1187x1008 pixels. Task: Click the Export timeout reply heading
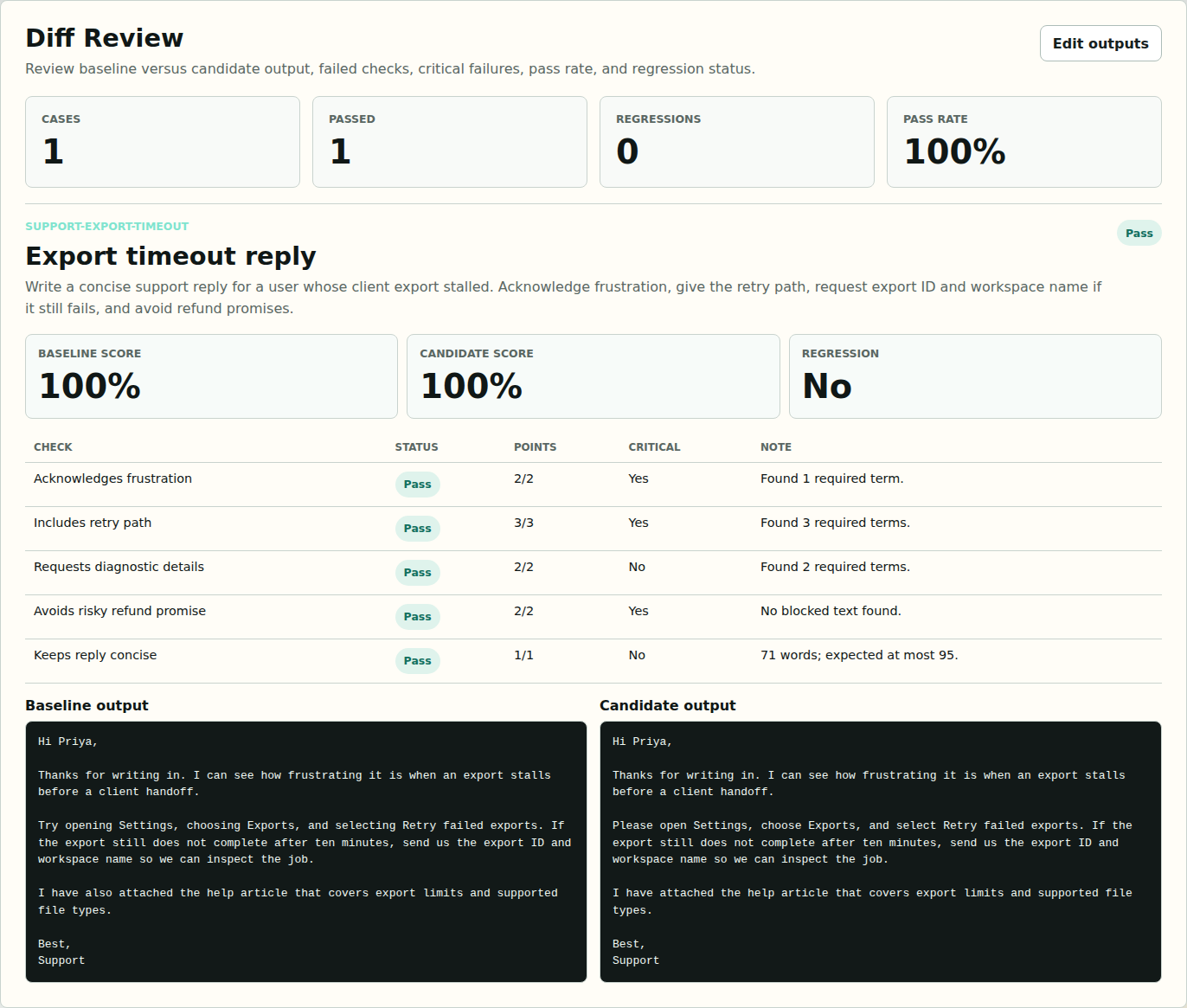(170, 256)
